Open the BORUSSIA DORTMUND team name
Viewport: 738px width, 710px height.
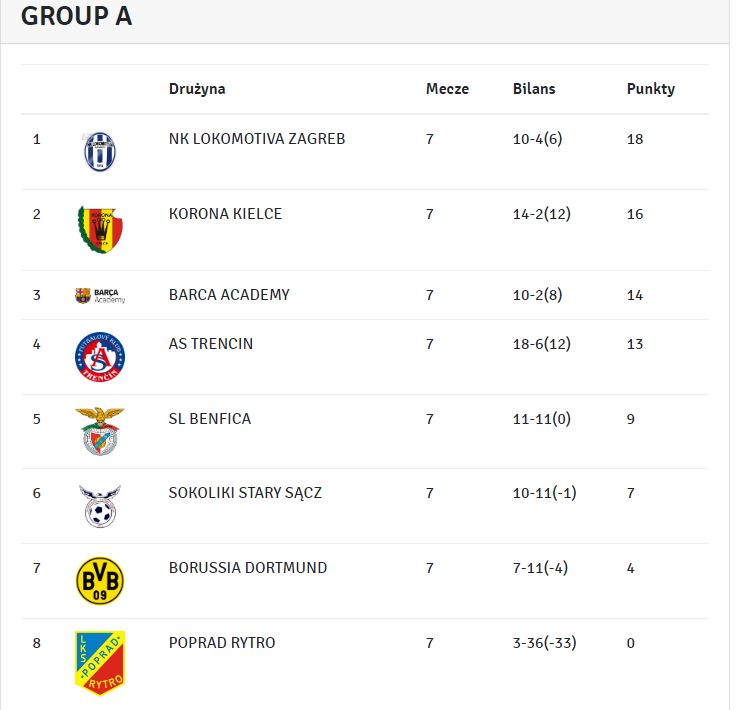(x=248, y=567)
